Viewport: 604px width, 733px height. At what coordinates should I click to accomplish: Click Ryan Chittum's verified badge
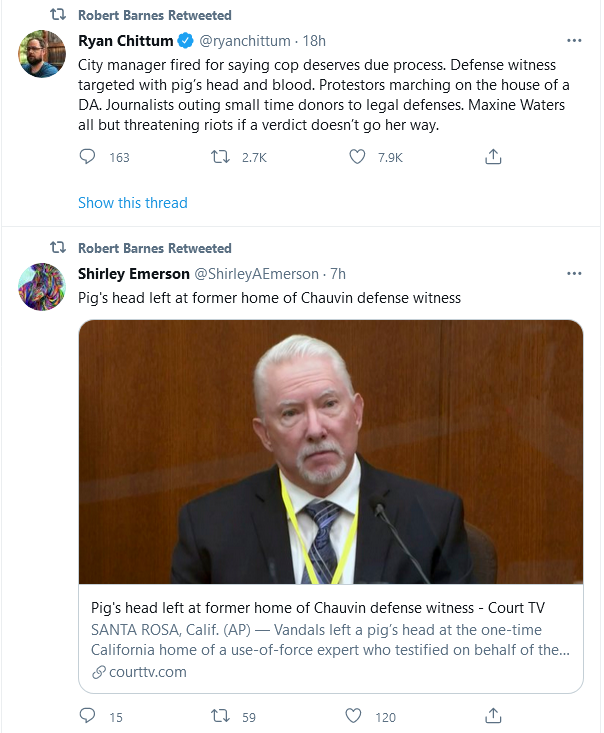click(x=186, y=41)
